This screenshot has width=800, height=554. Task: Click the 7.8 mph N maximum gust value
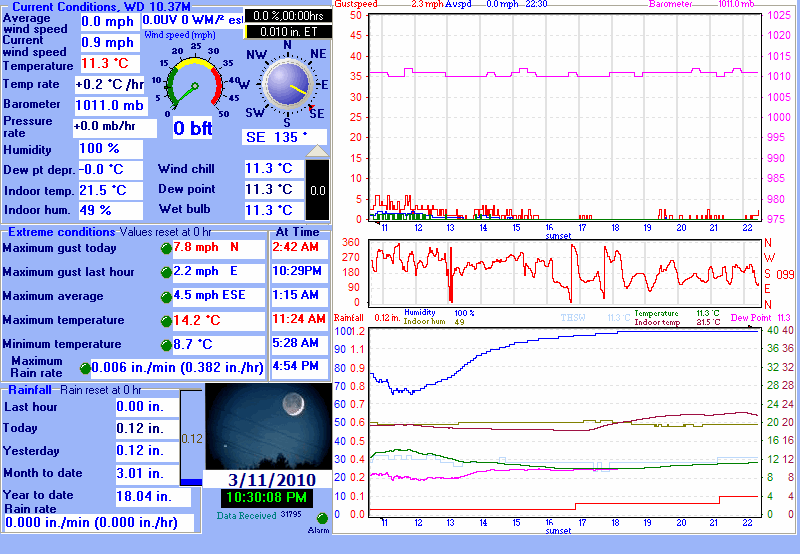(x=219, y=248)
